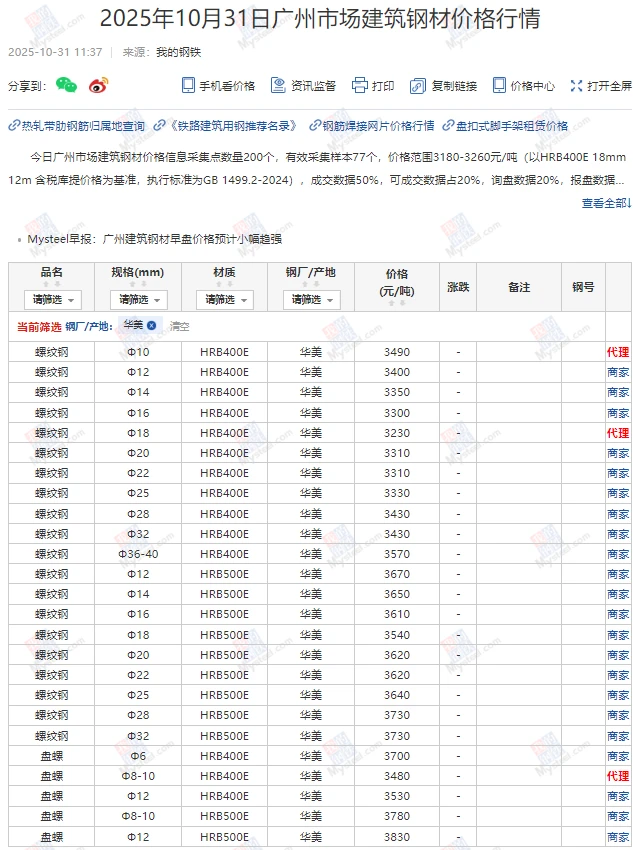633x850 pixels.
Task: Click the 打开全屏 expand icon
Action: click(576, 86)
